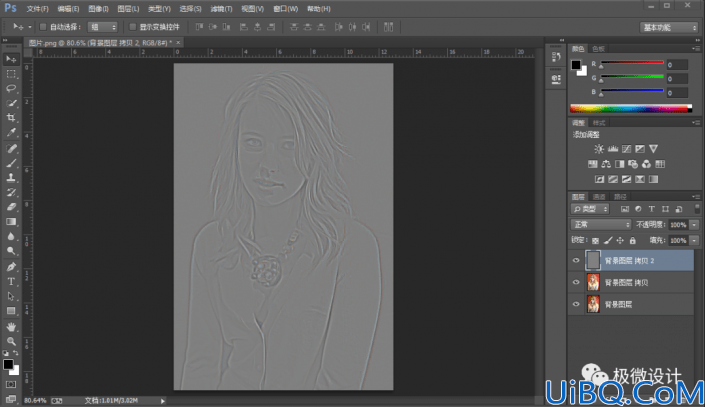Select the Spot Healing Brush tool
The width and height of the screenshot is (705, 407).
click(11, 148)
